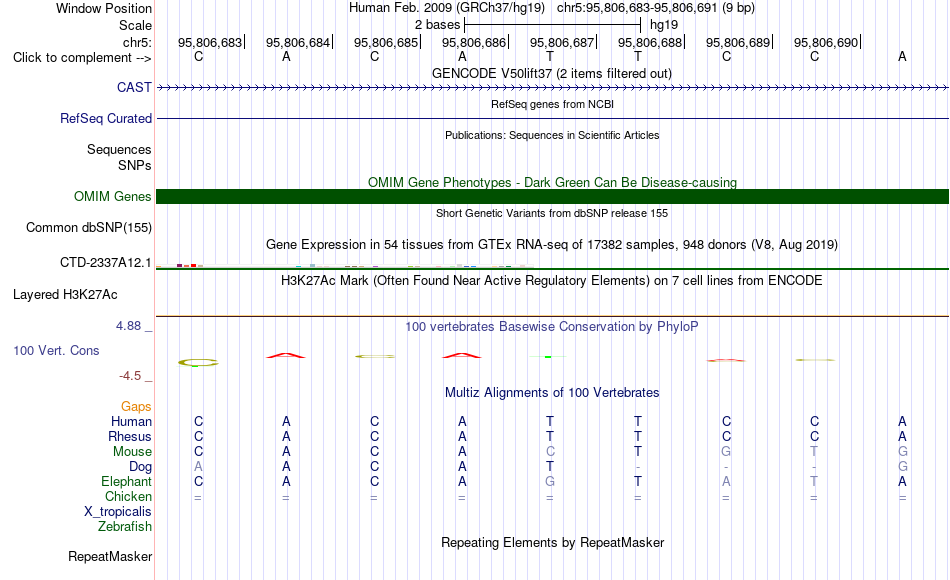Open the Common dbSNP(155) track label
The width and height of the screenshot is (950, 580).
(88, 227)
